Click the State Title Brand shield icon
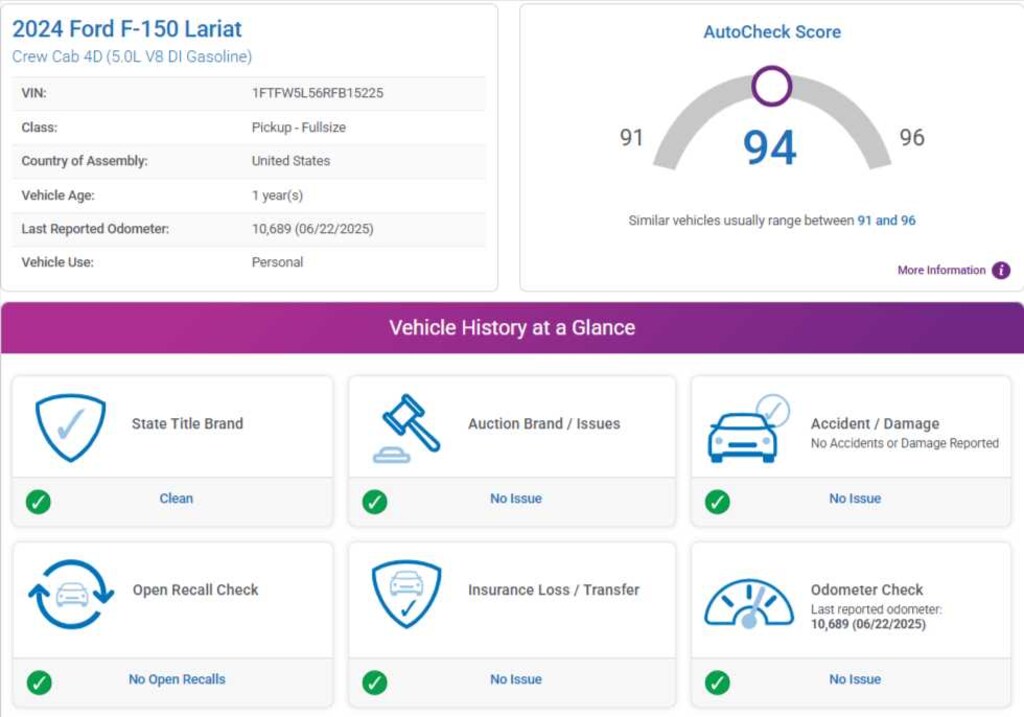 pos(70,427)
